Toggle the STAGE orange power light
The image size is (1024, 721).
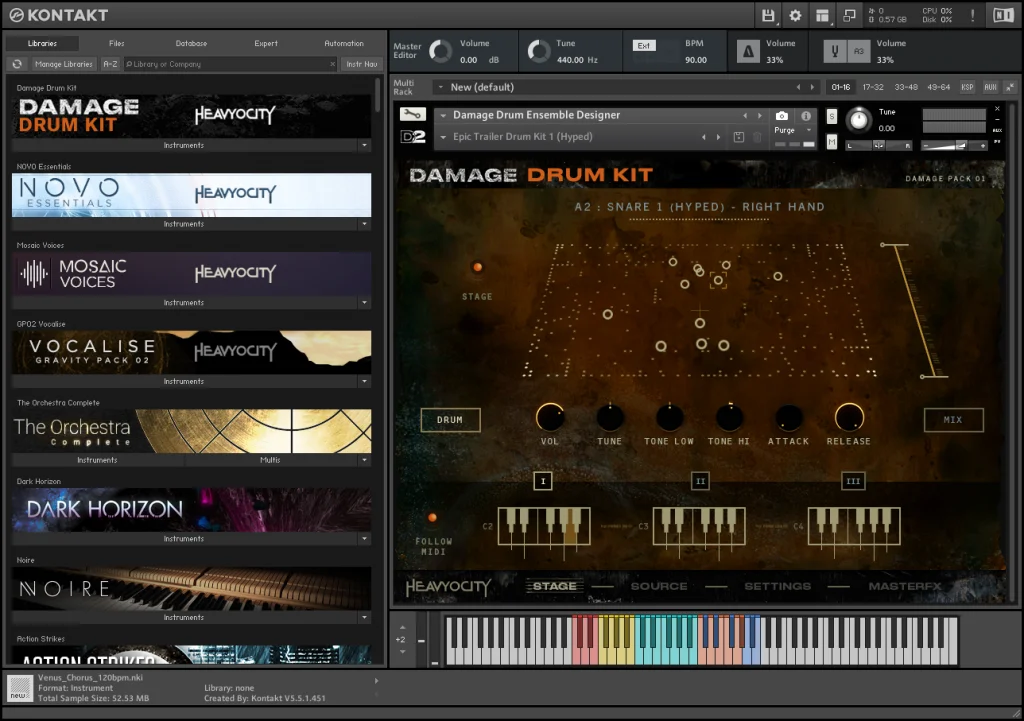pyautogui.click(x=477, y=267)
